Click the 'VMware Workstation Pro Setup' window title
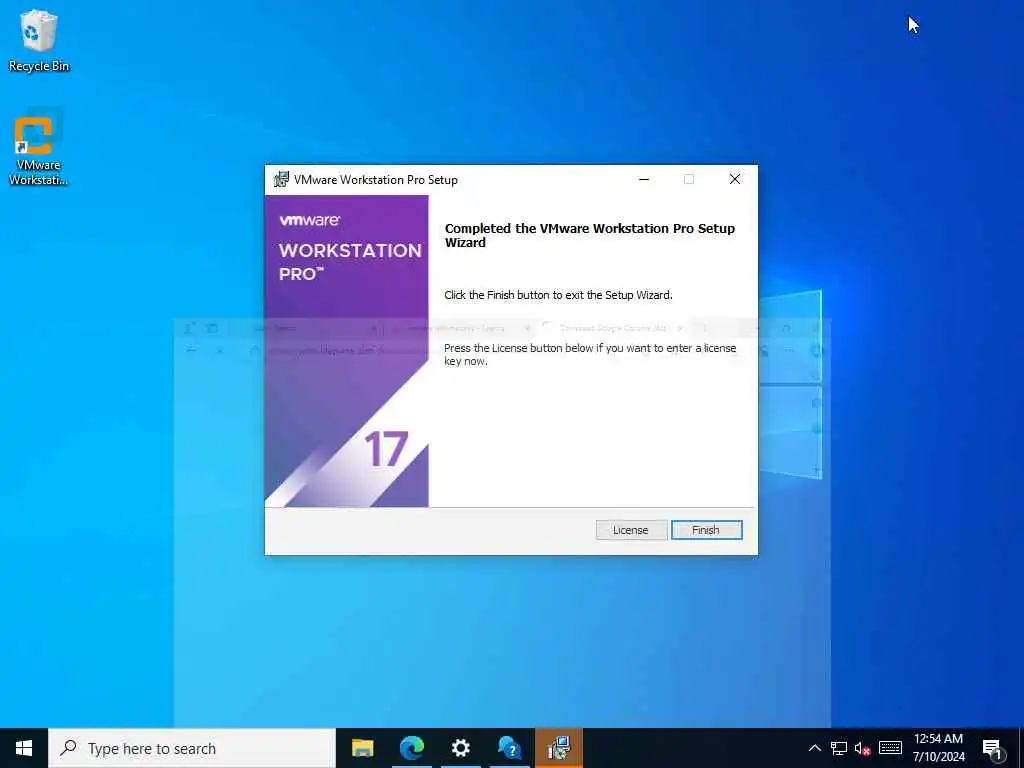This screenshot has width=1024, height=768. coord(376,180)
